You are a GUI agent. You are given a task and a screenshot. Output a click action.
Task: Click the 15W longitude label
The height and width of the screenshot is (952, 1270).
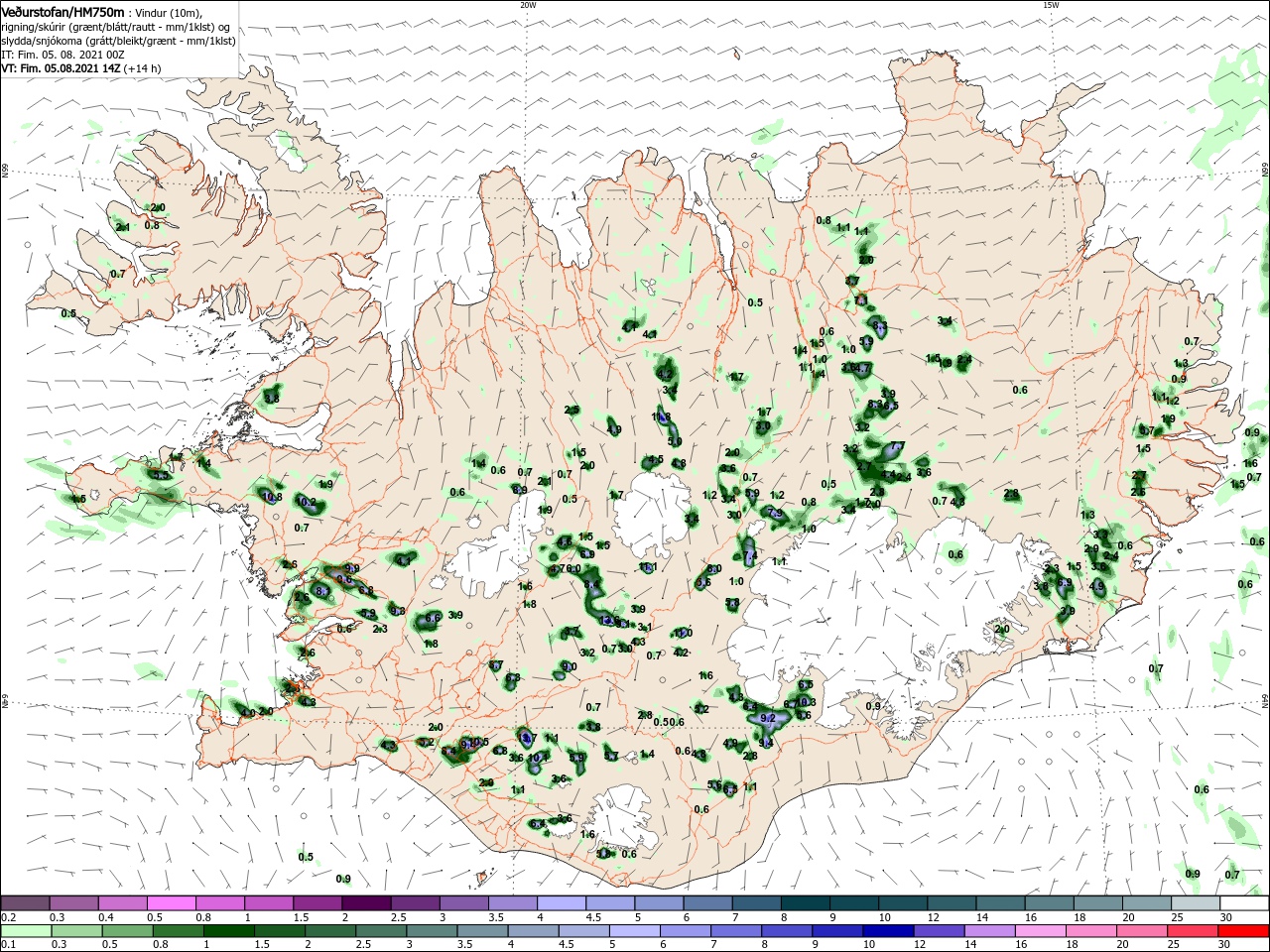click(x=1051, y=5)
